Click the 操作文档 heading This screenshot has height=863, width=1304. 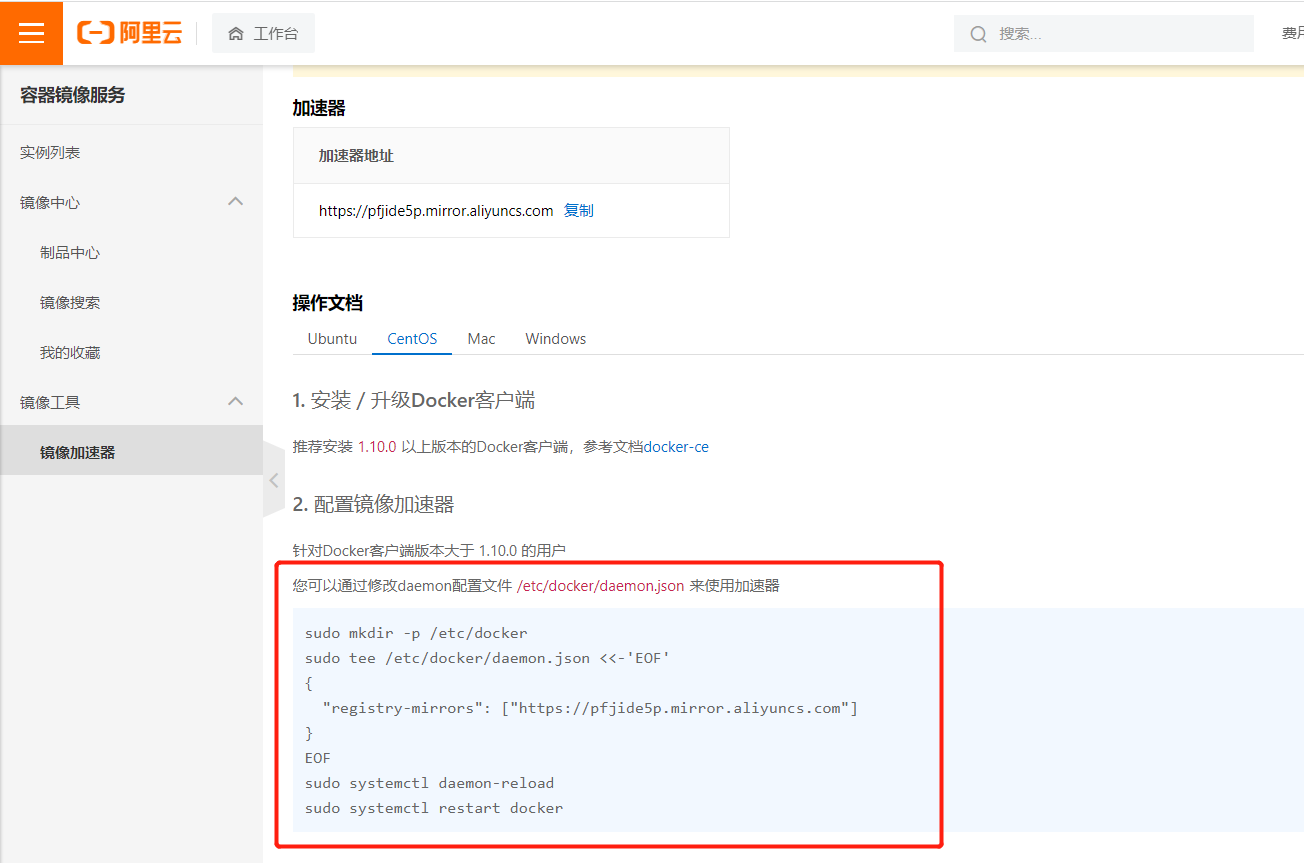click(x=327, y=303)
